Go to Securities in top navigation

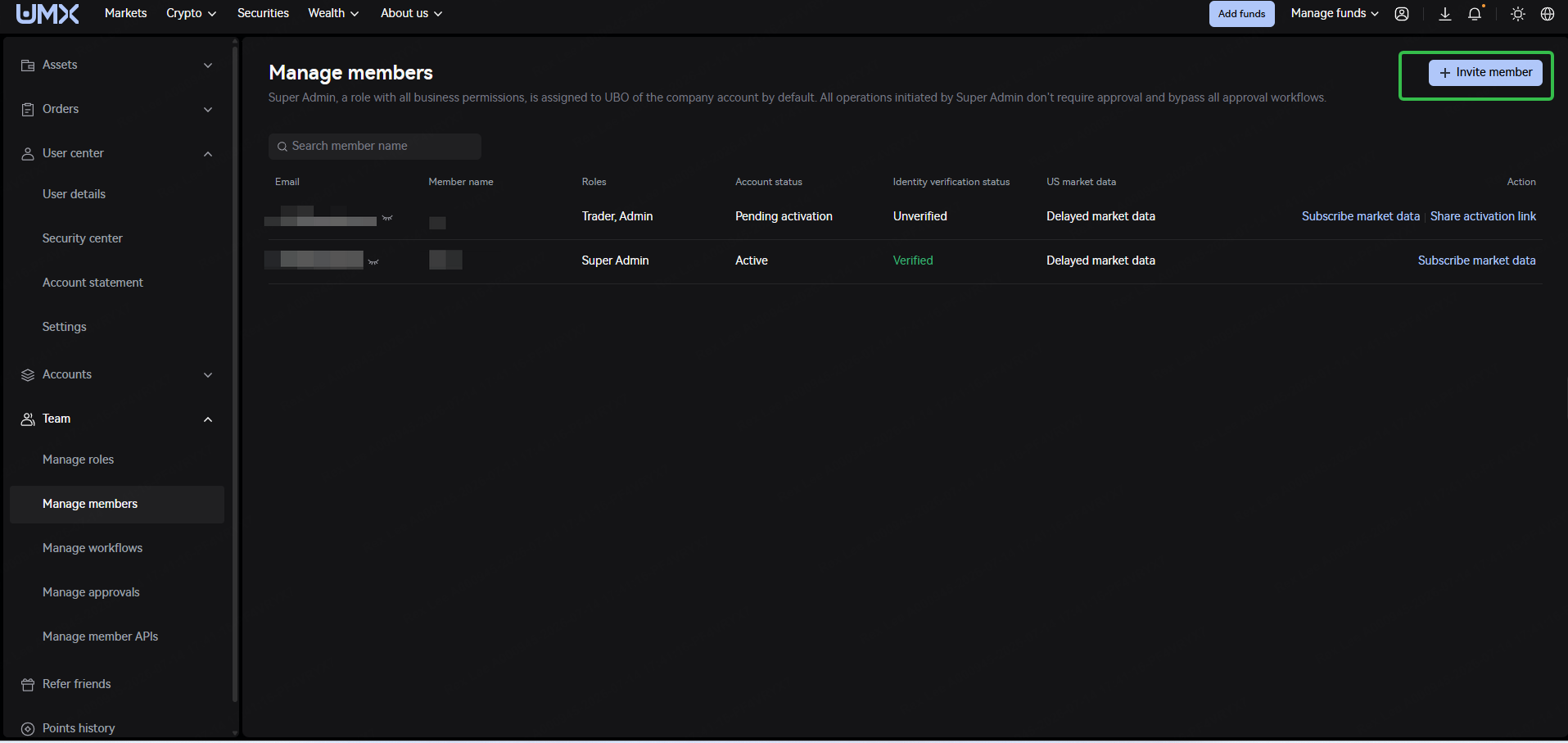point(263,13)
